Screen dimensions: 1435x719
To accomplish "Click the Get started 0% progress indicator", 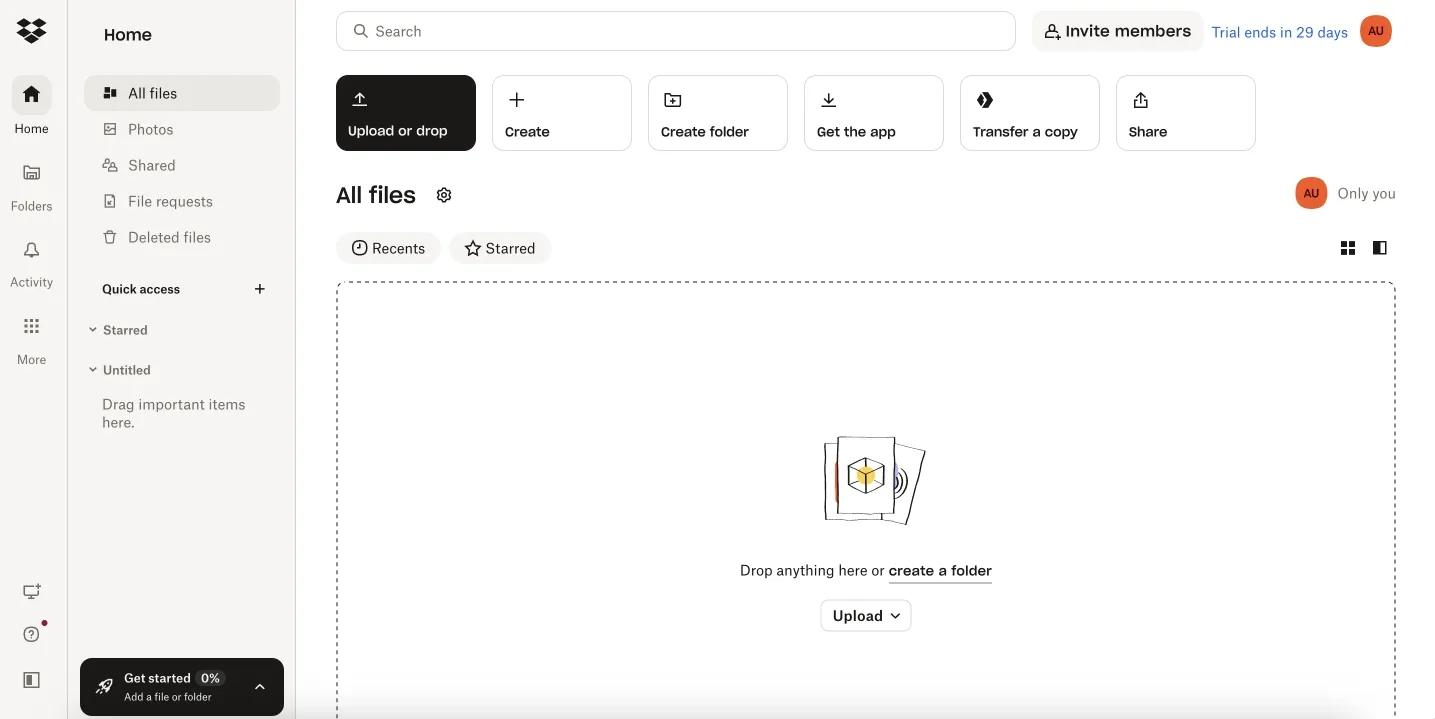I will (x=210, y=677).
